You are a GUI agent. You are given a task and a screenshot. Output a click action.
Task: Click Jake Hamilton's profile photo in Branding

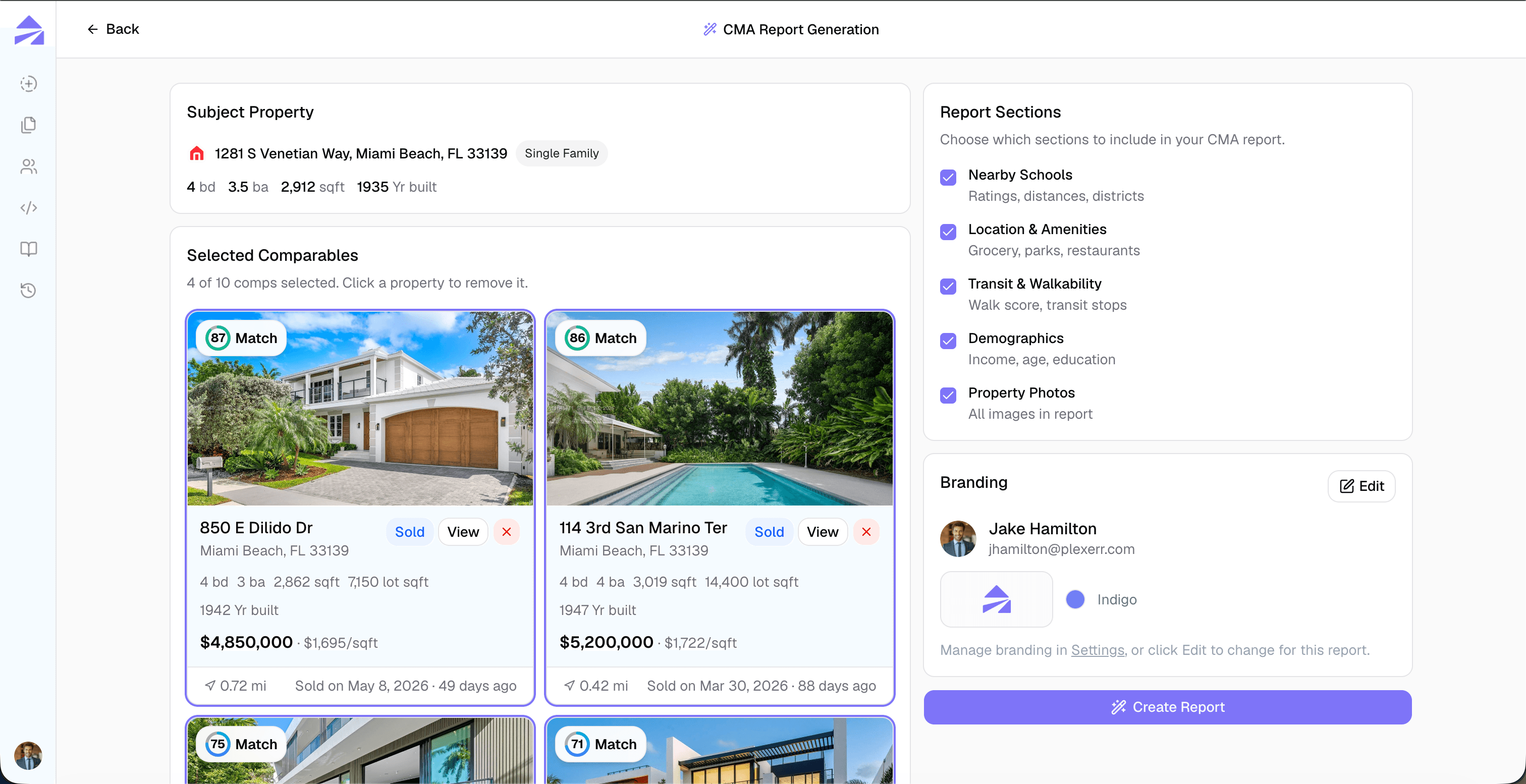(x=958, y=538)
